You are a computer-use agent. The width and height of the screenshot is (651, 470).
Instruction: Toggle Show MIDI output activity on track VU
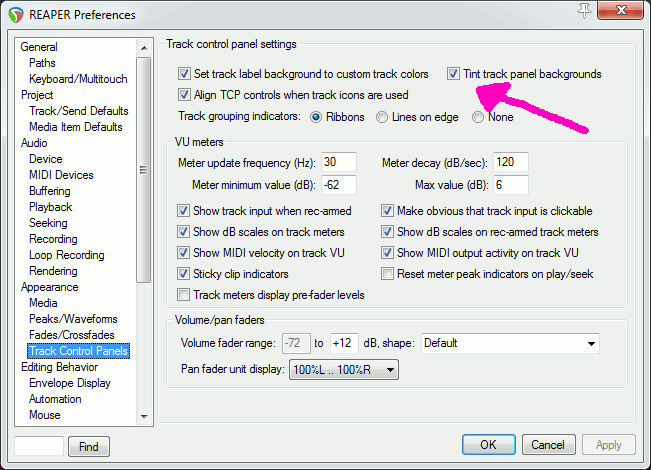click(387, 252)
